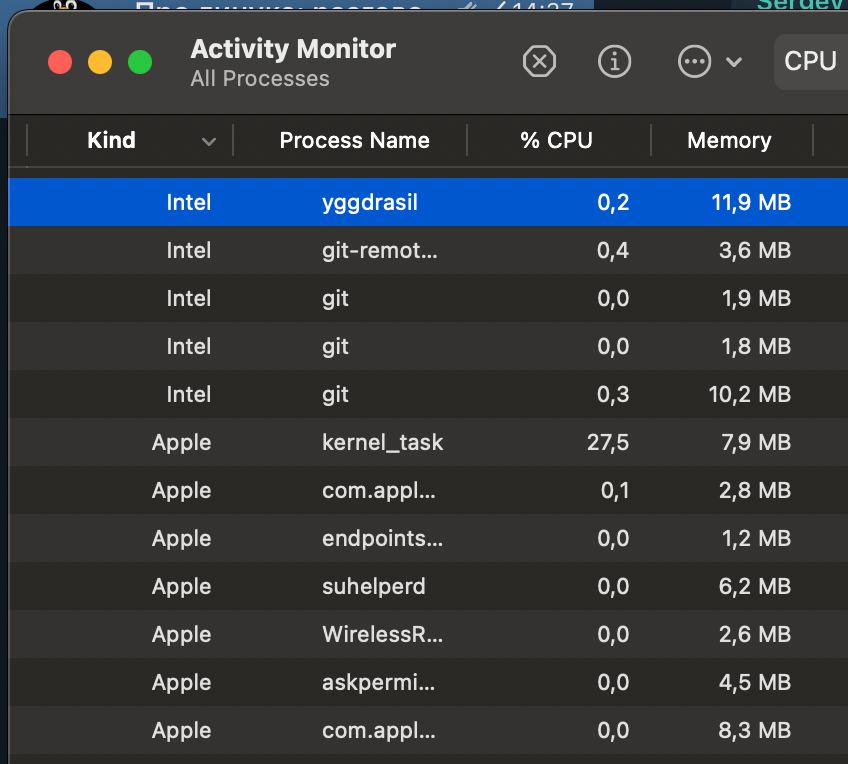
Task: Select the WirelessR… process row
Action: pos(382,635)
